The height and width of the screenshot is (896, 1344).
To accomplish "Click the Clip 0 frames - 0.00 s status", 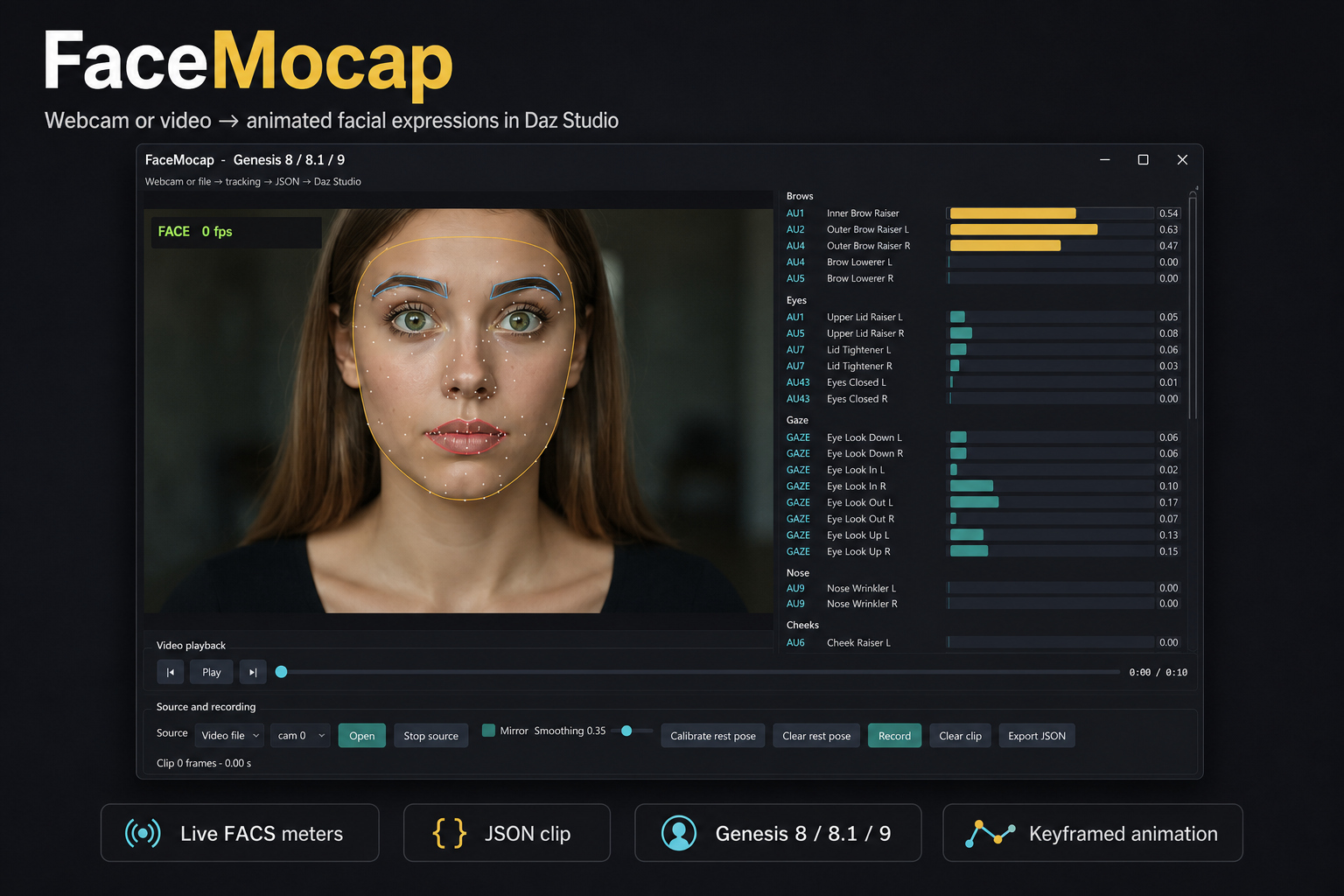I will tap(204, 763).
